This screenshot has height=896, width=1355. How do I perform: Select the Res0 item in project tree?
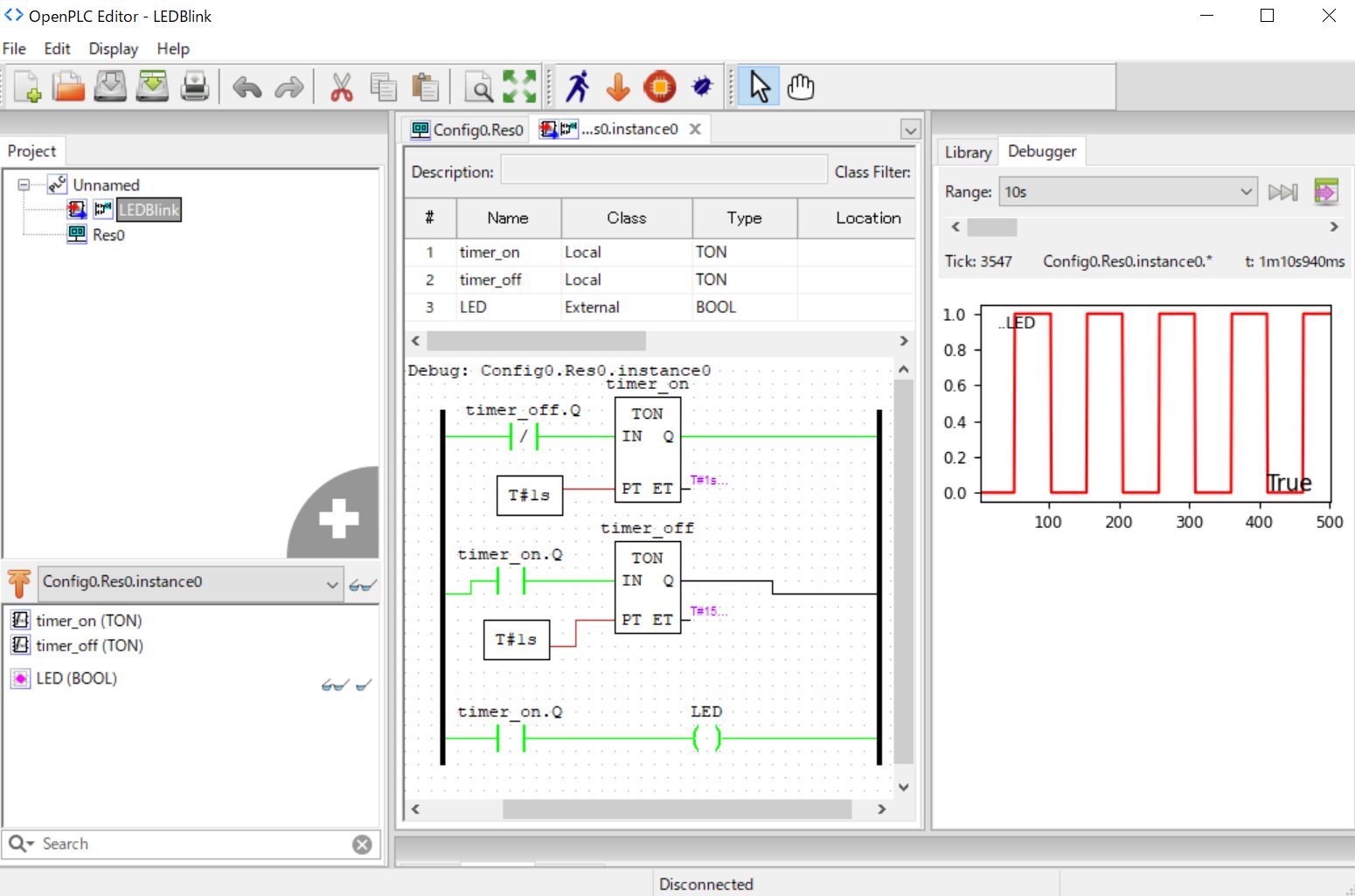(108, 234)
